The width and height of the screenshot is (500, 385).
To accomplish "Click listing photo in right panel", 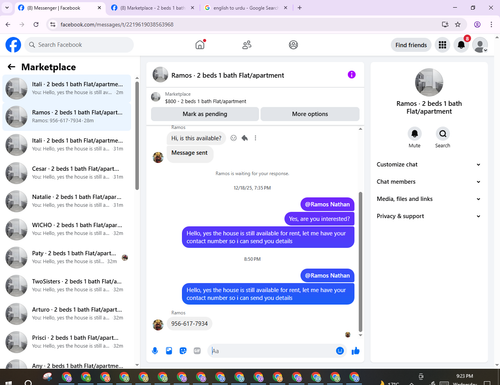I will 429,82.
